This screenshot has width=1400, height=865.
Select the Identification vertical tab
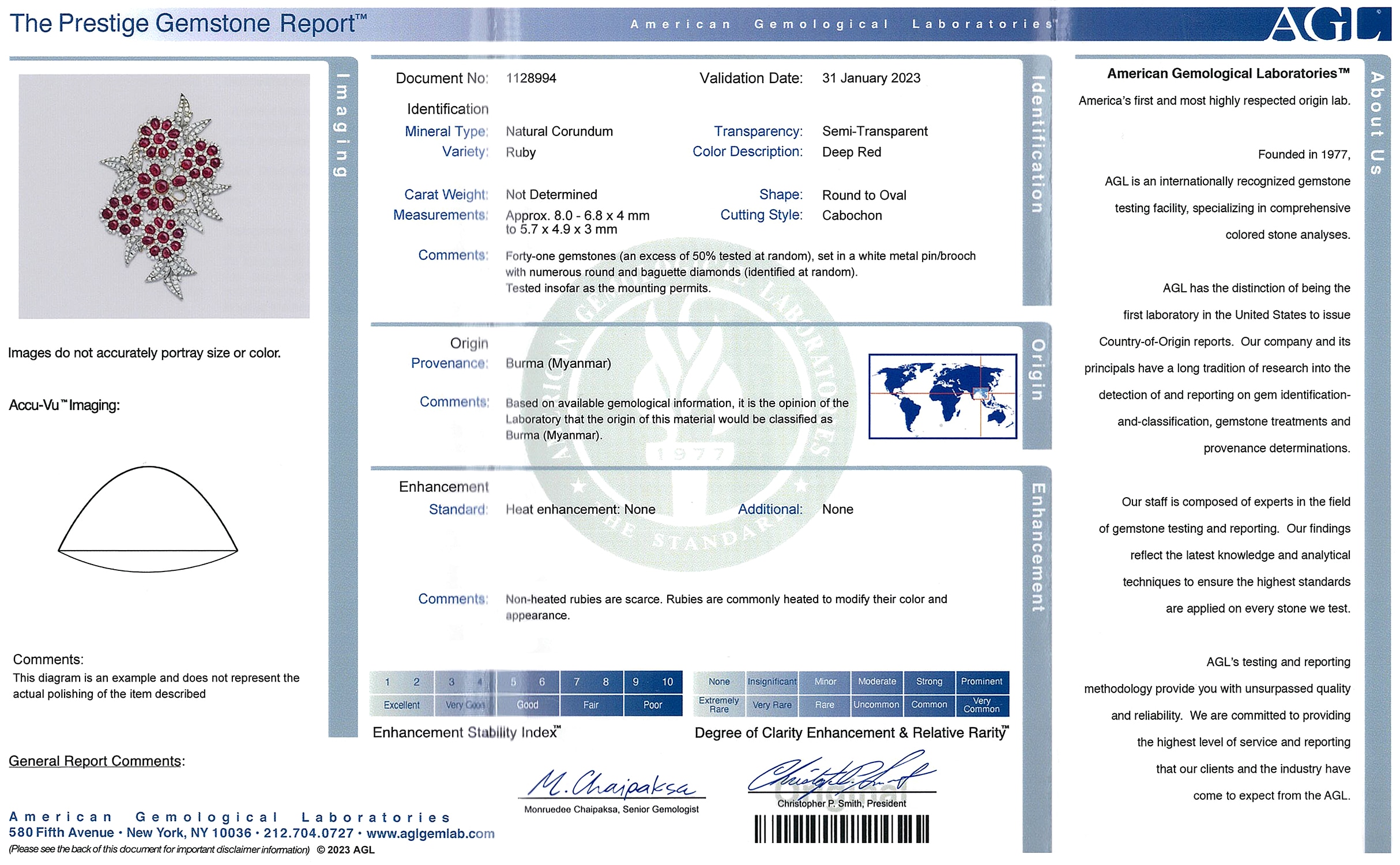pos(1037,144)
